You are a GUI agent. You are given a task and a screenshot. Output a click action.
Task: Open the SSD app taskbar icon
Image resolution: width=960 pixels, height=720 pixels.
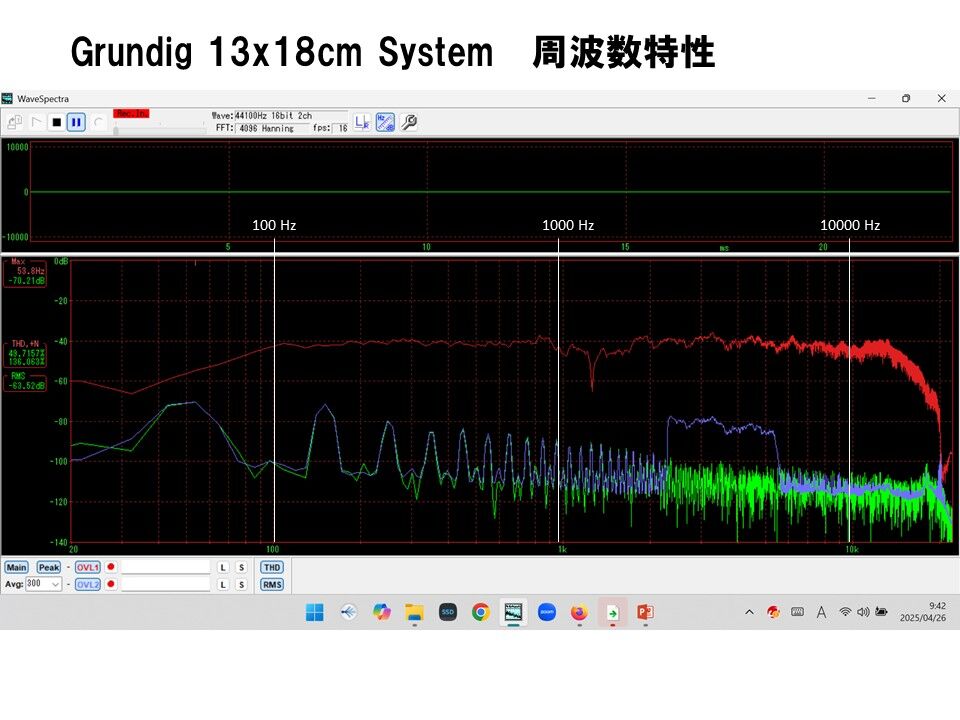click(448, 612)
